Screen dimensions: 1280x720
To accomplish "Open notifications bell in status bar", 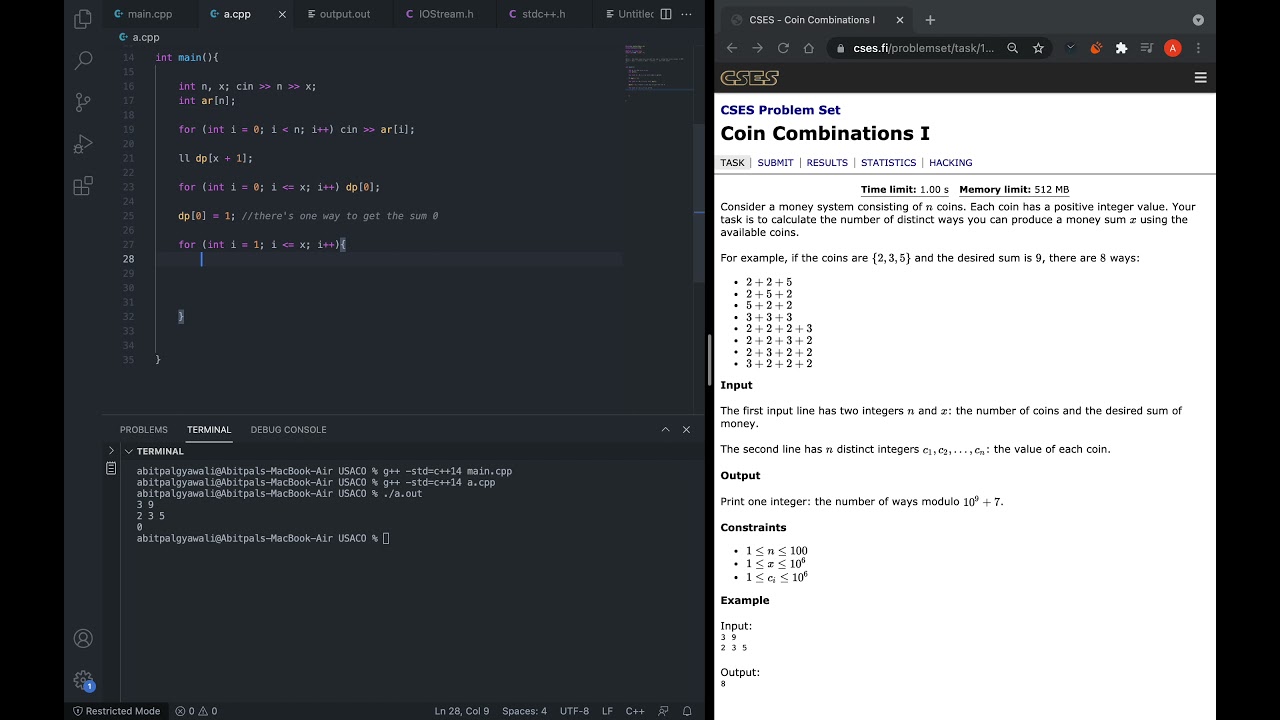I will click(x=687, y=711).
